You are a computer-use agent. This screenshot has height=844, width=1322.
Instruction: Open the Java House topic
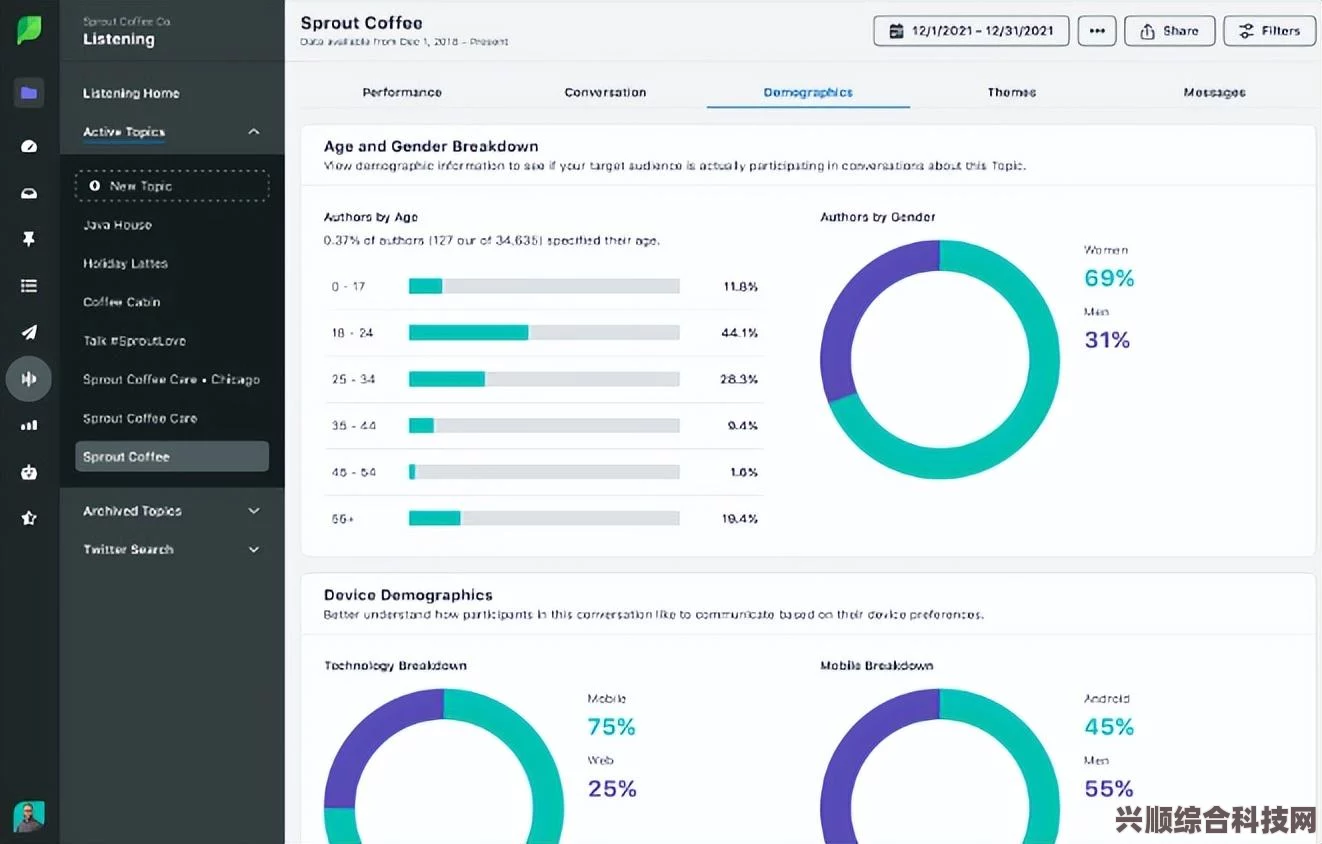click(x=117, y=225)
